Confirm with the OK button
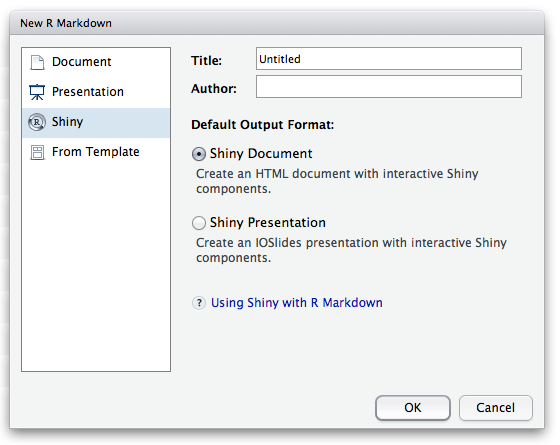The height and width of the screenshot is (445, 560). click(412, 408)
